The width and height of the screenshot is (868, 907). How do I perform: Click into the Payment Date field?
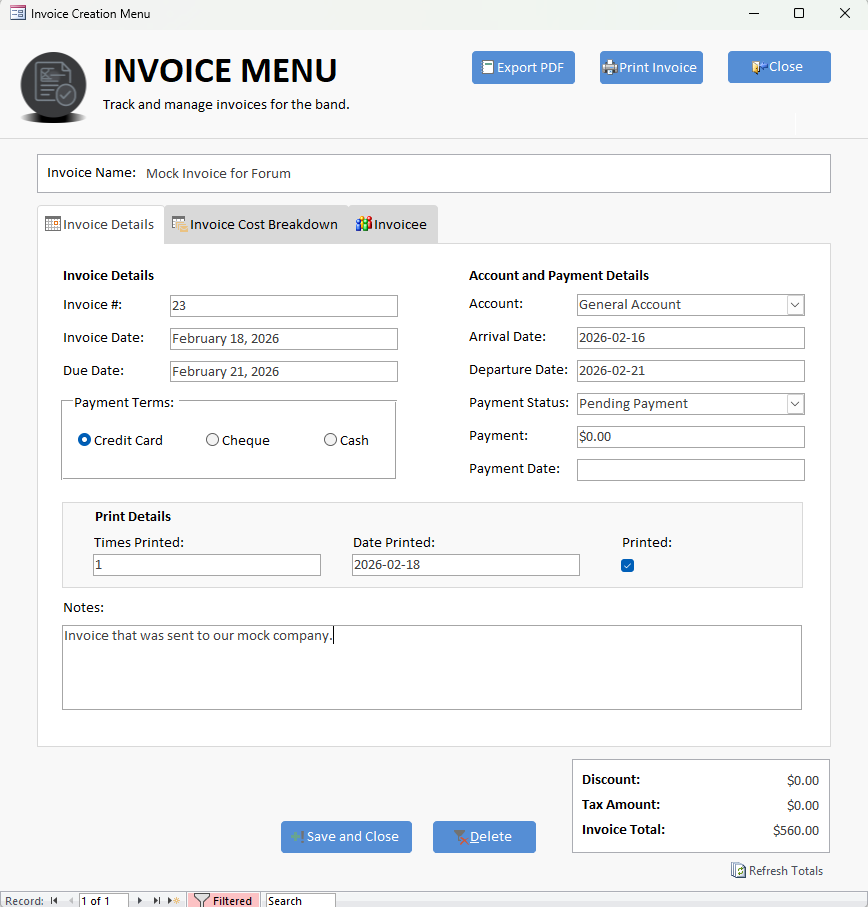(690, 470)
